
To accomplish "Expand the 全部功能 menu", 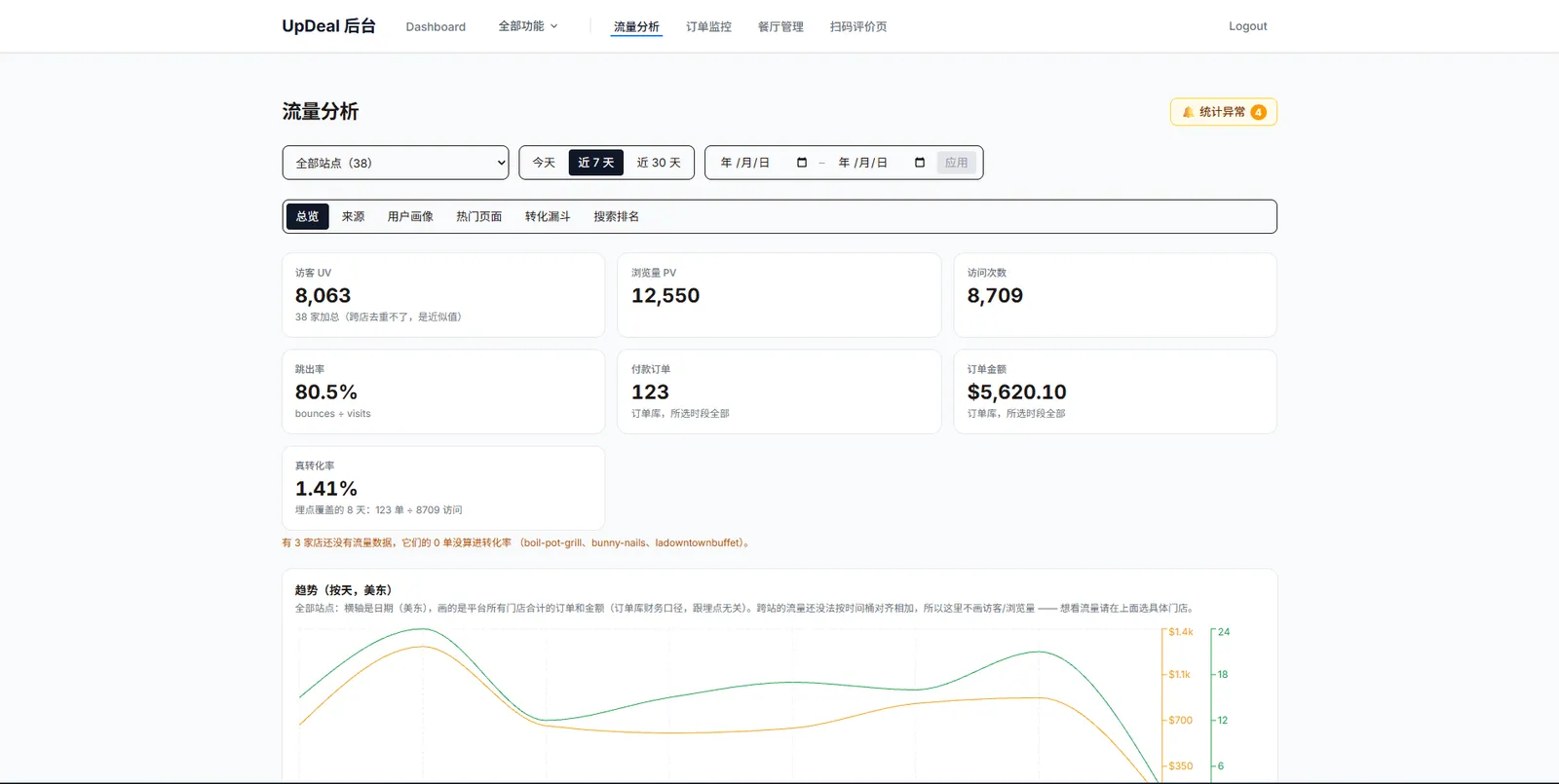I will click(x=528, y=26).
